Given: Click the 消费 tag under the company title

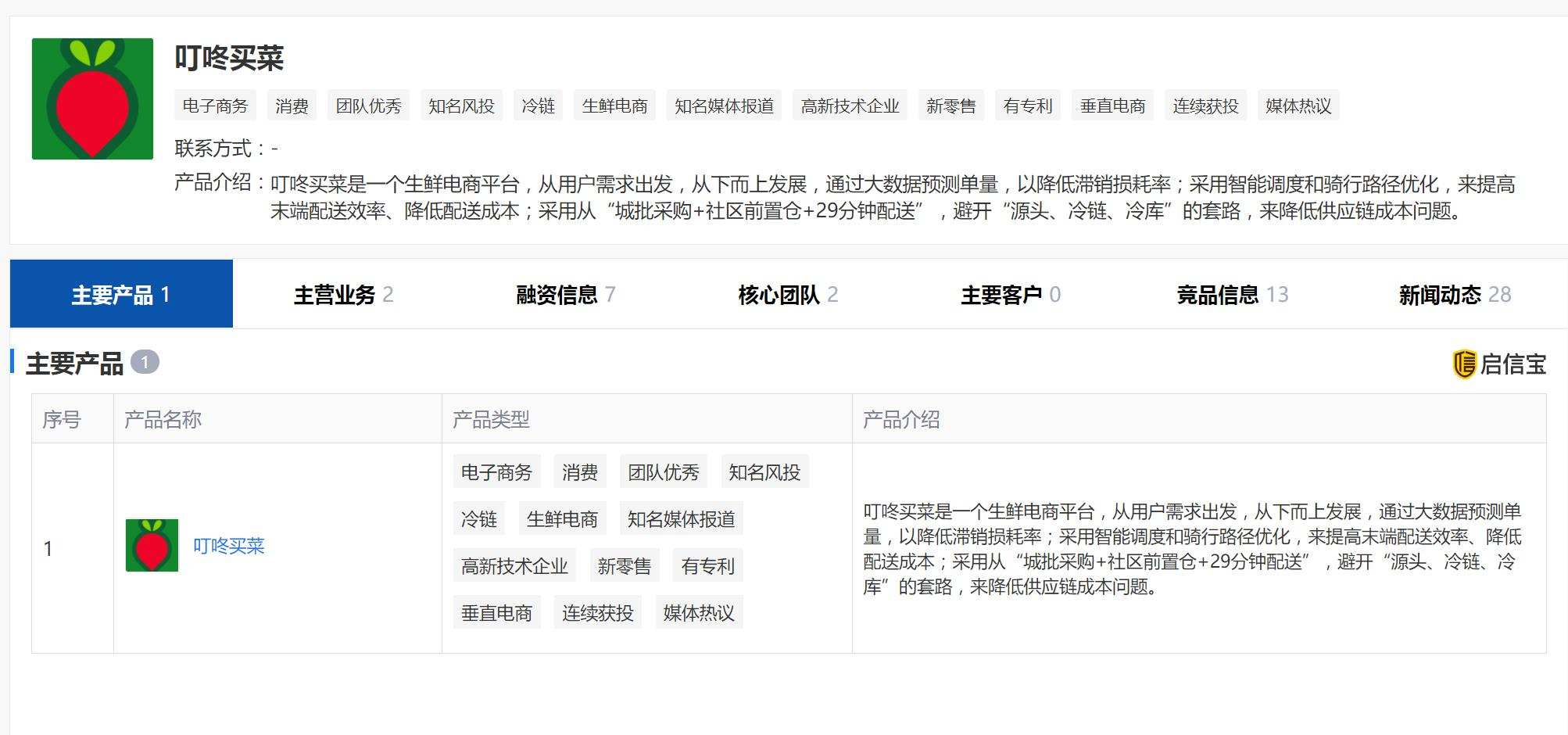Looking at the screenshot, I should pyautogui.click(x=292, y=106).
